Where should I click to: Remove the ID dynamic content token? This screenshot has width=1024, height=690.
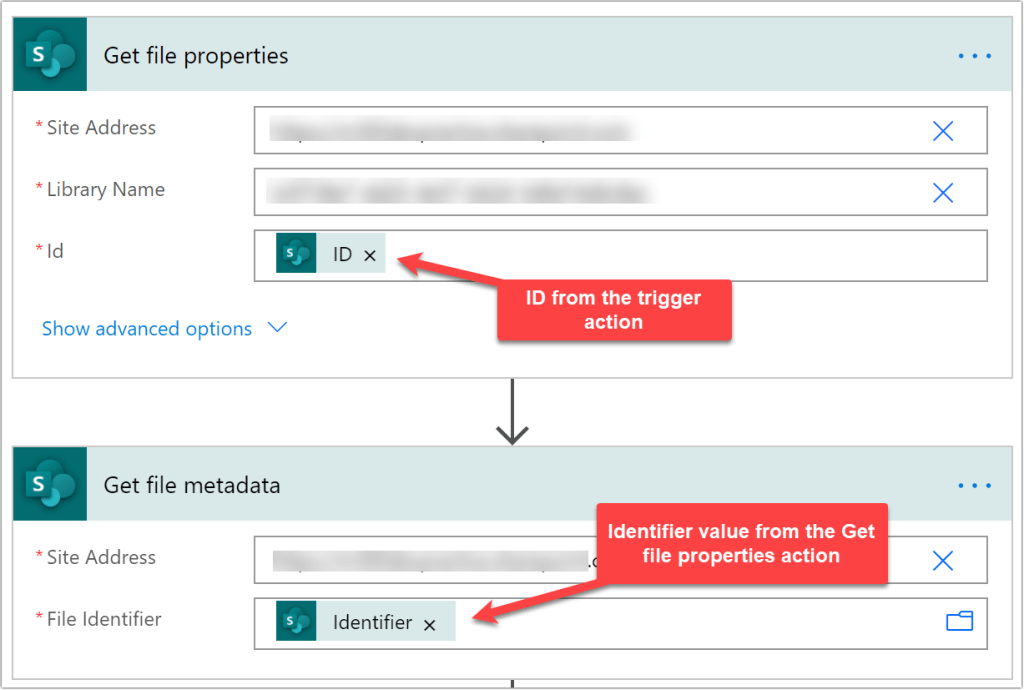(x=370, y=256)
